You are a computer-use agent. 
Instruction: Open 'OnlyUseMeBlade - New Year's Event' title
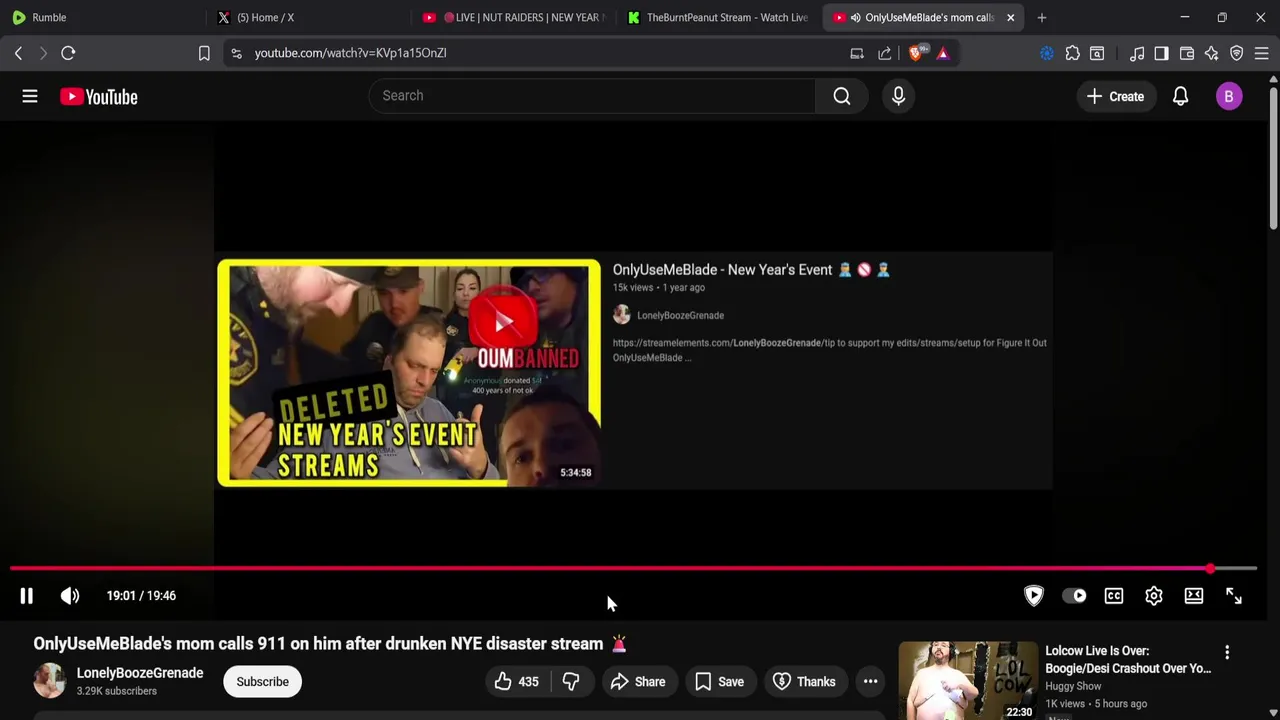(x=751, y=270)
